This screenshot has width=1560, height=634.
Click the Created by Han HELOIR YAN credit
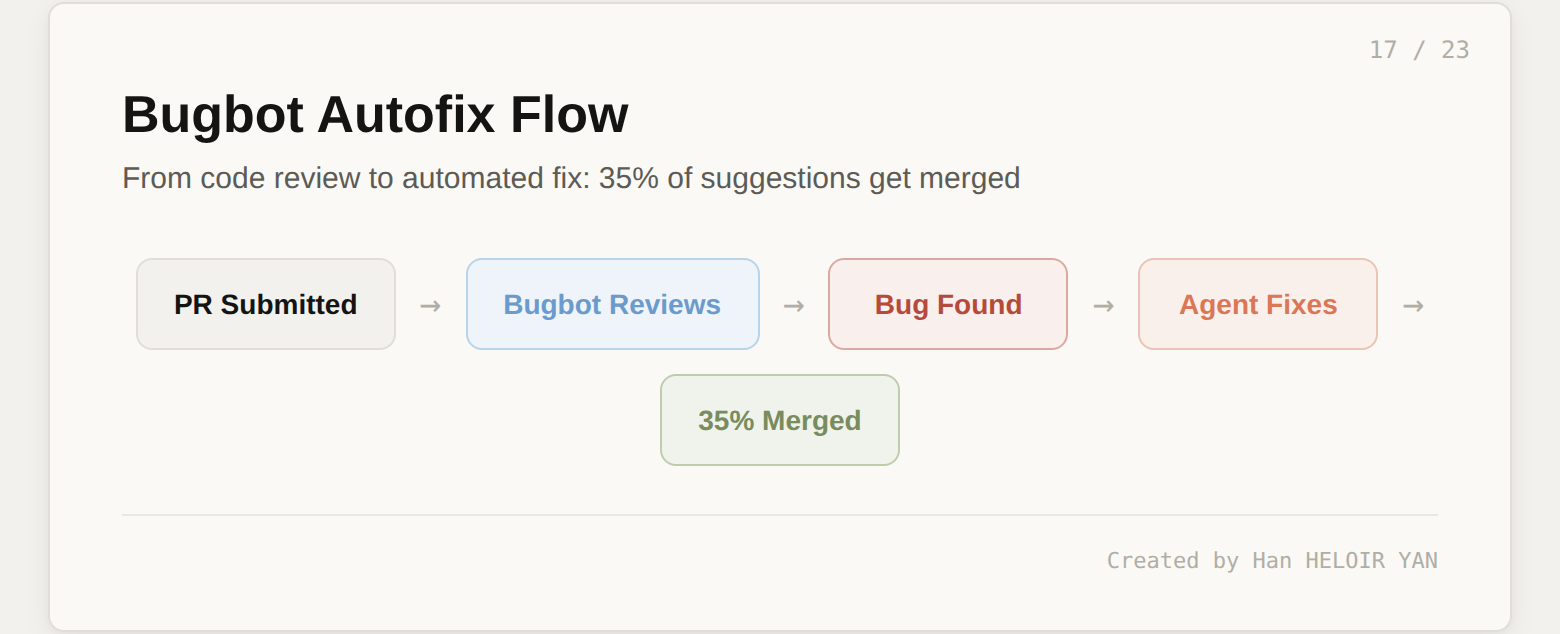click(1271, 560)
